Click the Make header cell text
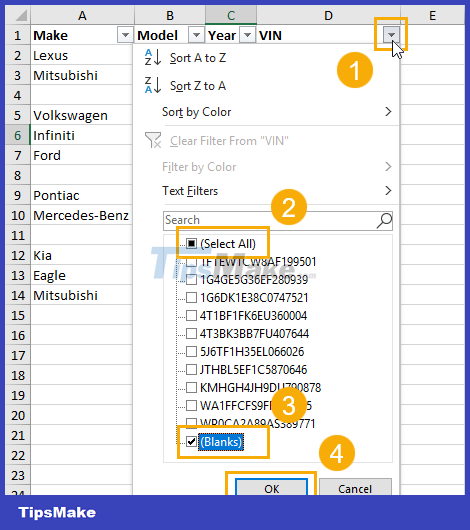 click(50, 35)
